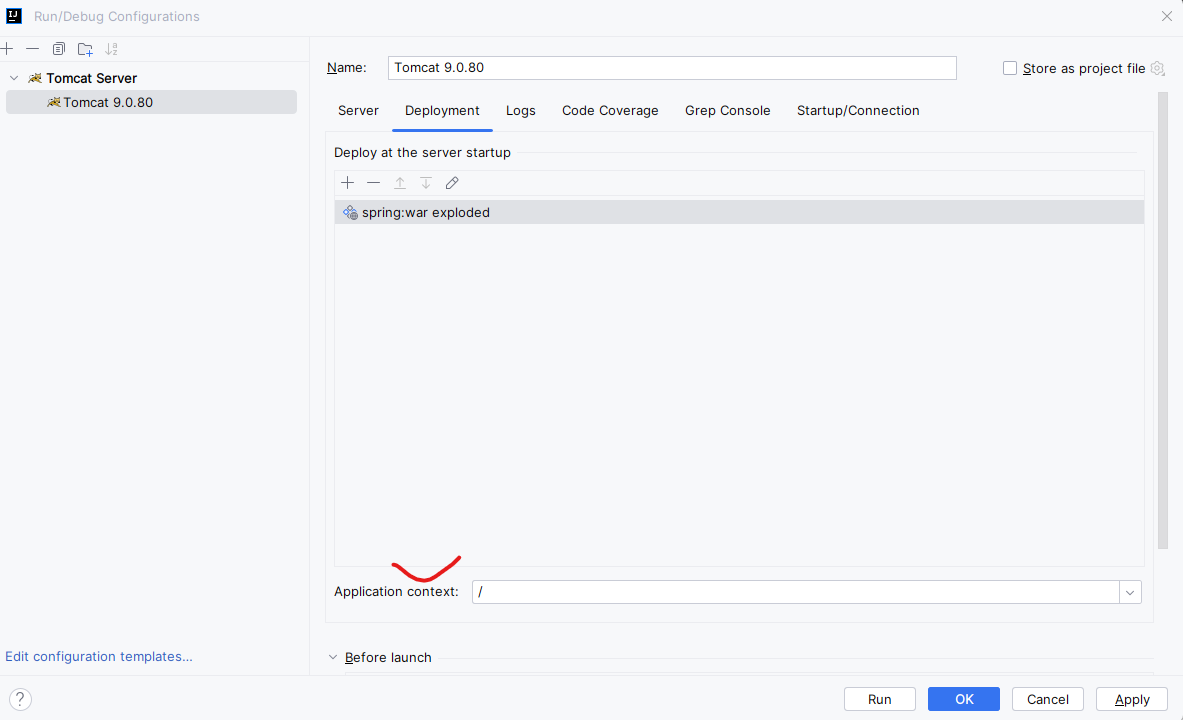
Task: Click into the Application context field
Action: (796, 592)
